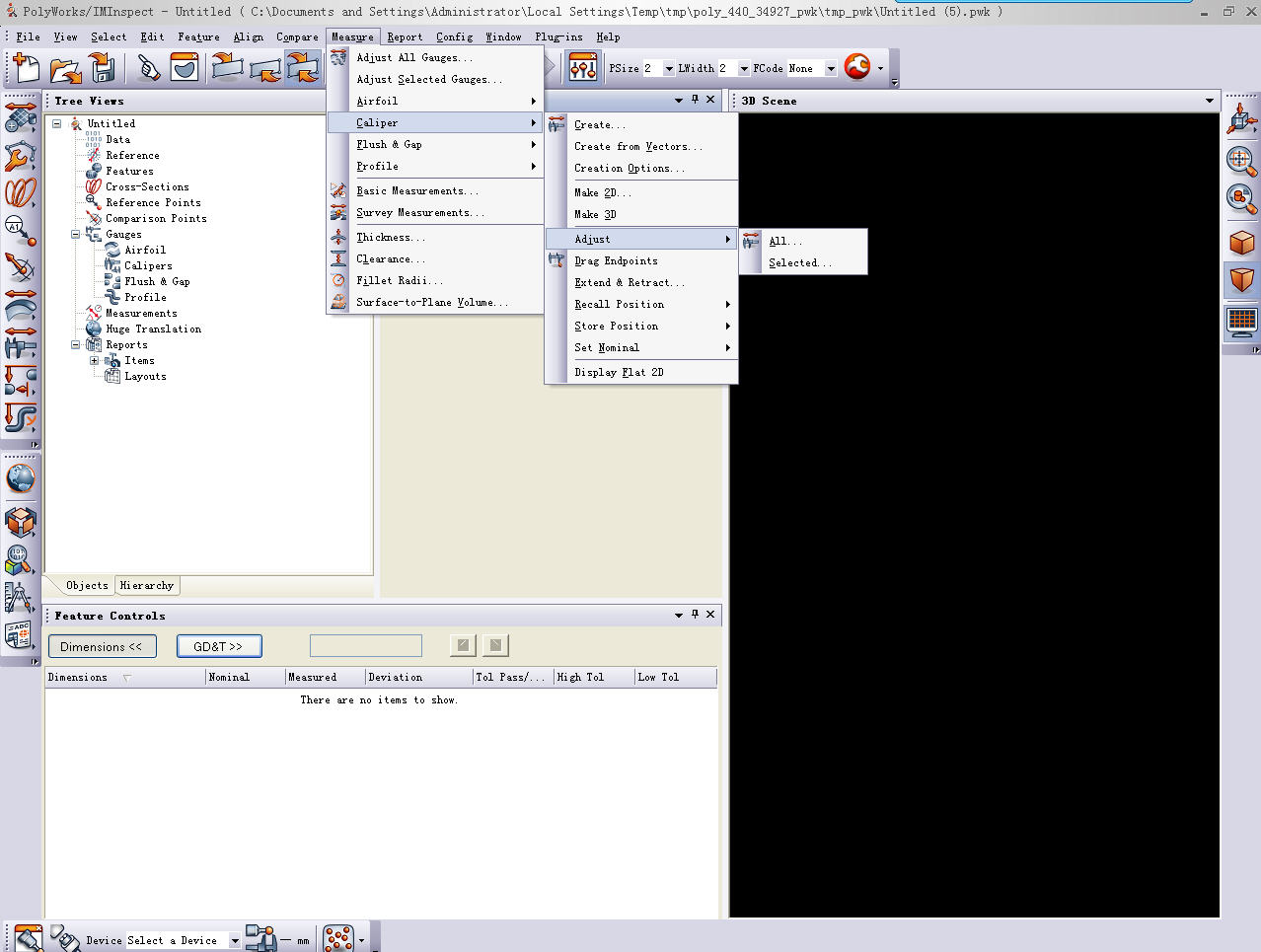Open the 3D Scene panel dropdown arrow
This screenshot has height=952, width=1261.
(x=1210, y=101)
